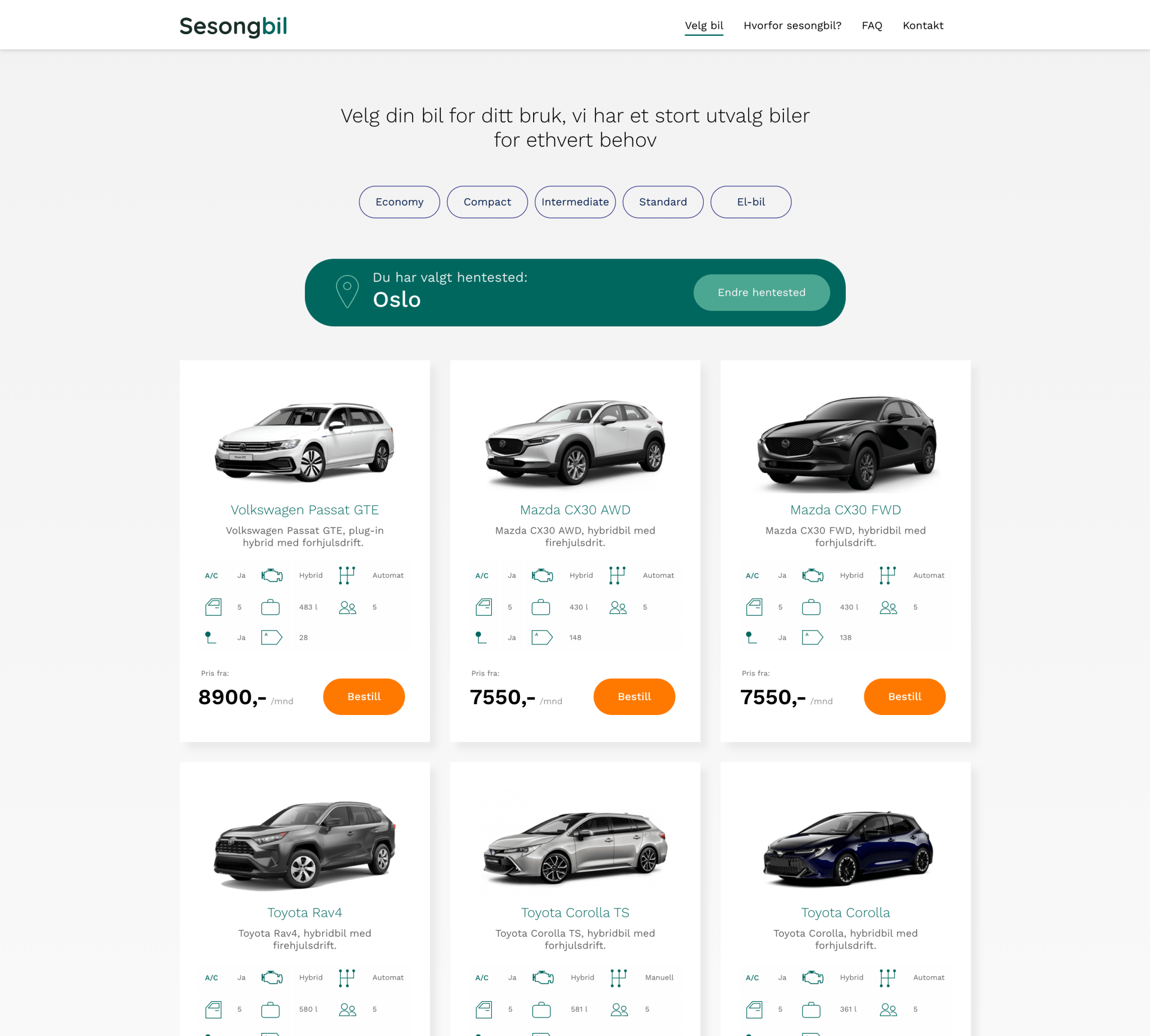This screenshot has width=1150, height=1036.
Task: Select the Compact category filter
Action: pyautogui.click(x=488, y=202)
